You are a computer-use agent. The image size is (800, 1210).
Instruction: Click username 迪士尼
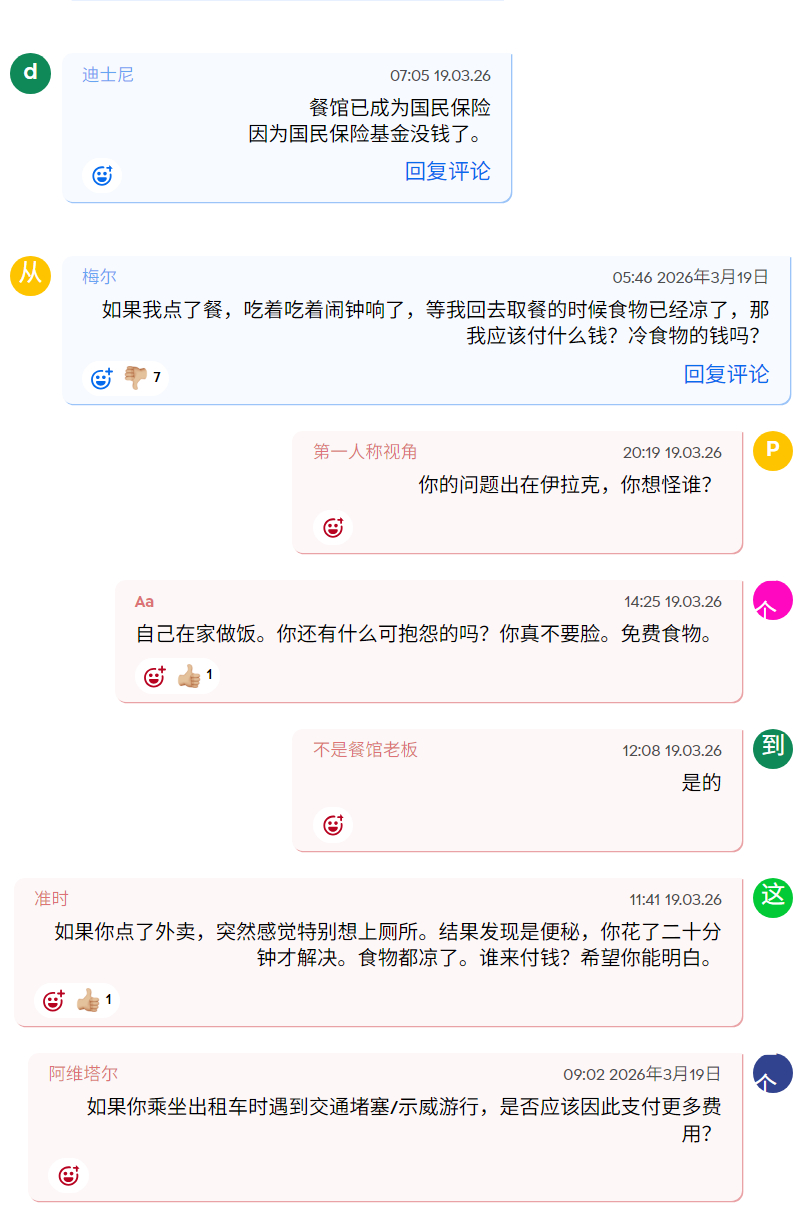(108, 74)
